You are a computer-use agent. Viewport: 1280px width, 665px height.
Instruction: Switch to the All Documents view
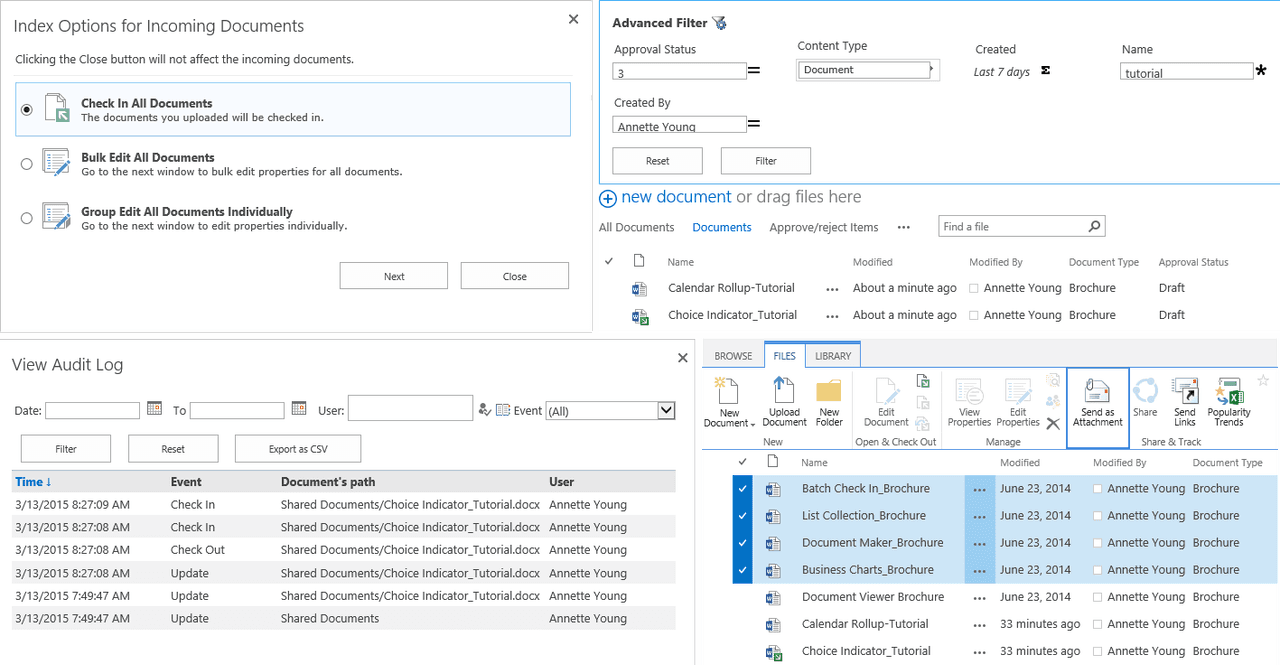click(x=637, y=228)
